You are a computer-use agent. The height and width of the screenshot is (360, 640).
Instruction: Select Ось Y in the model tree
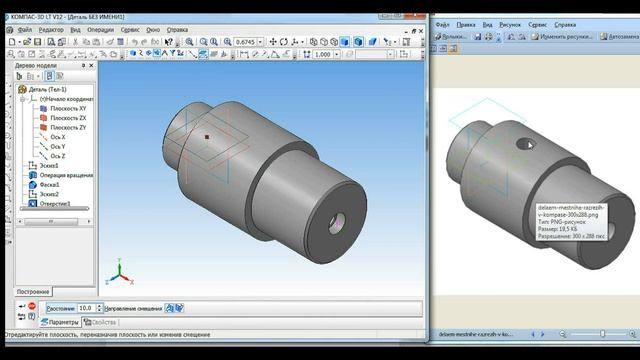58,147
